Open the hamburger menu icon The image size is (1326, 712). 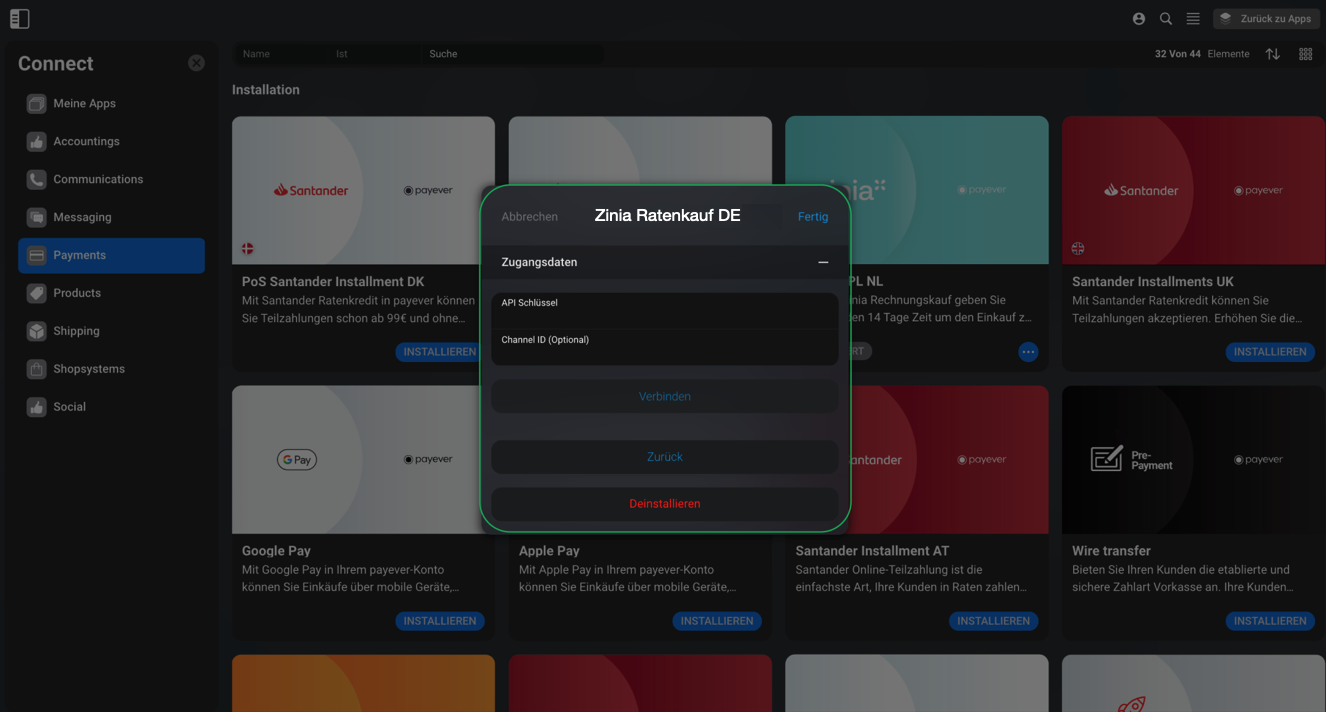click(x=1193, y=19)
